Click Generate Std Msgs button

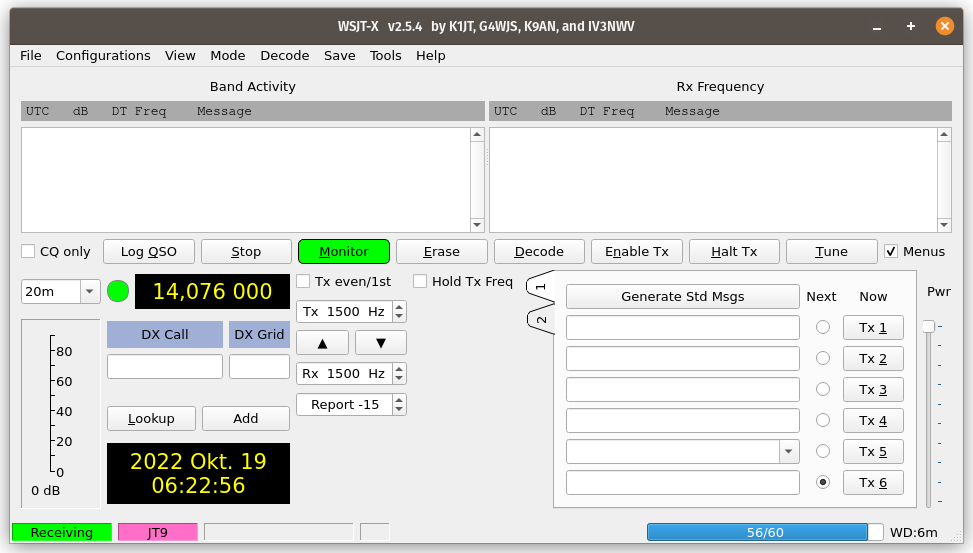click(683, 297)
